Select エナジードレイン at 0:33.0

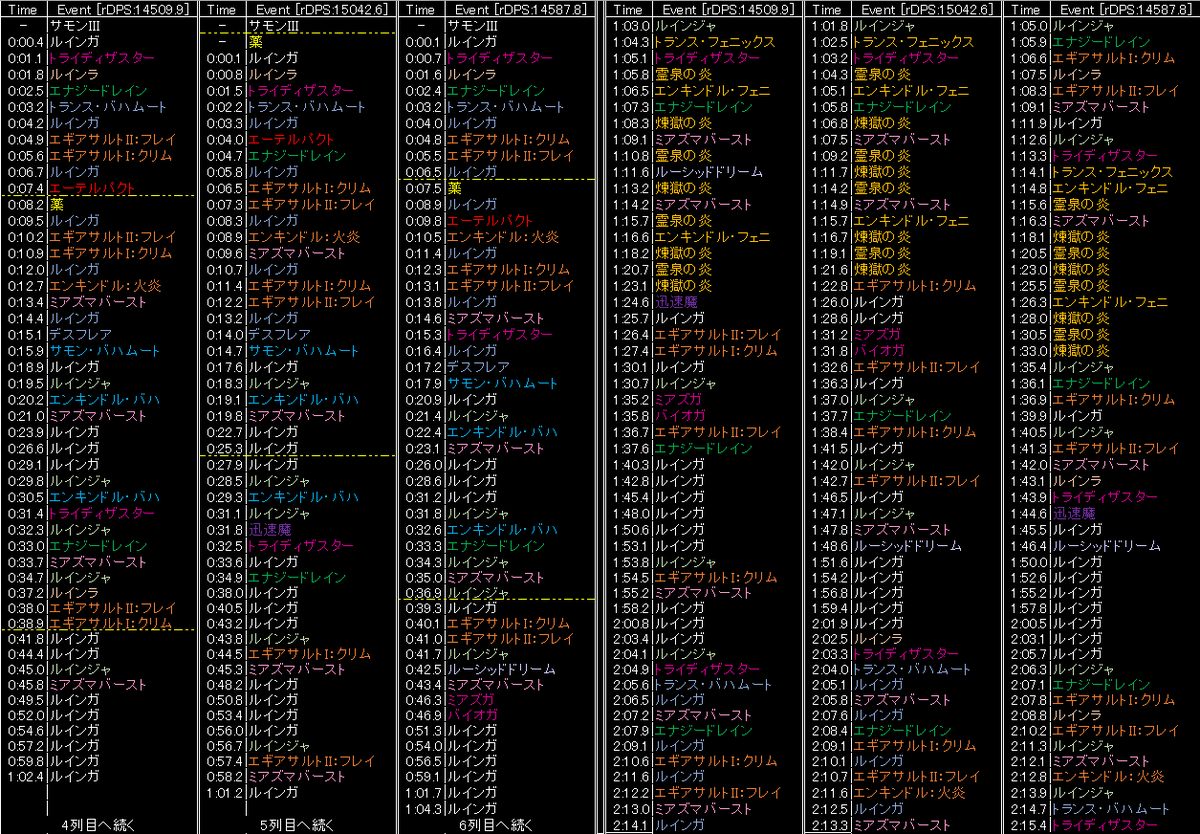click(98, 546)
